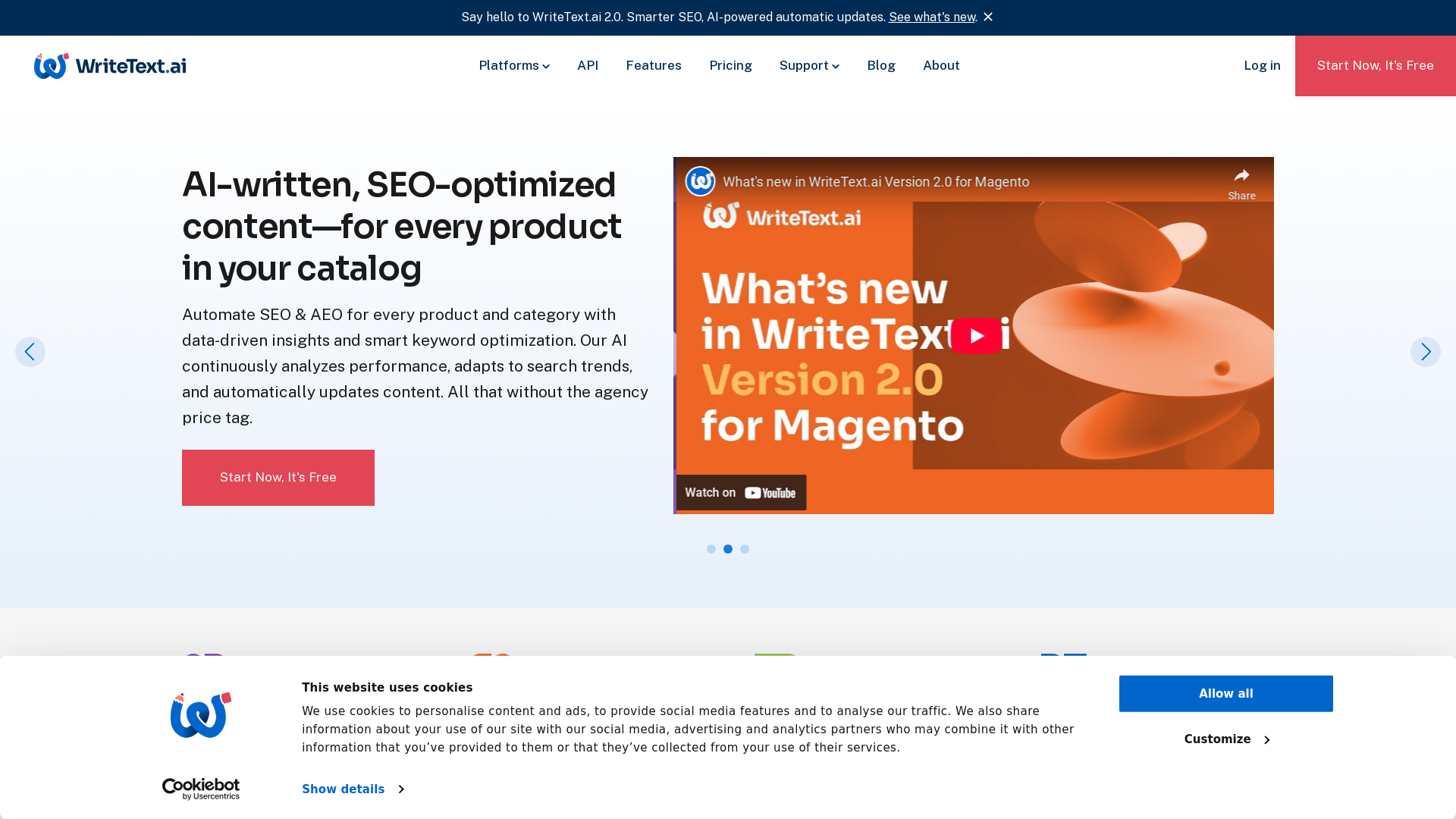Image resolution: width=1456 pixels, height=819 pixels.
Task: Play the YouTube video
Action: (x=976, y=336)
